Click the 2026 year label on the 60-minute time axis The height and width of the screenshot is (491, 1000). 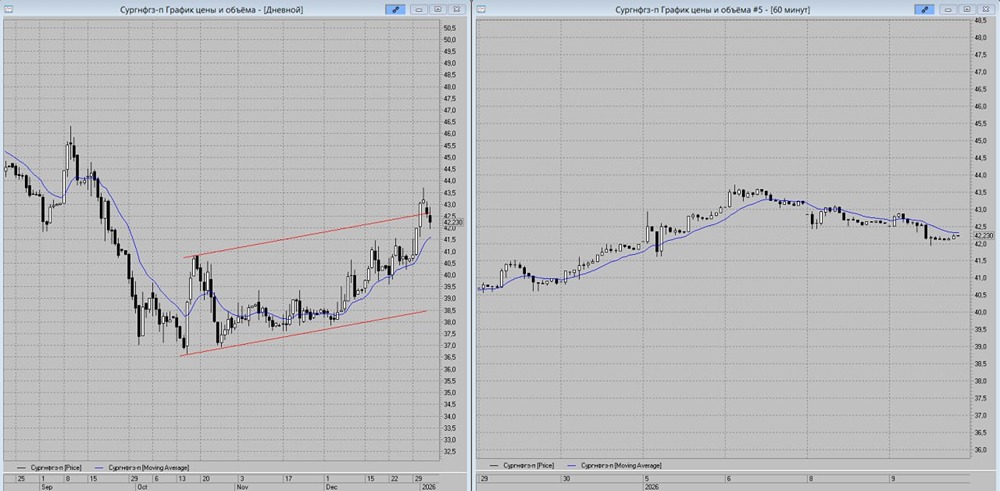pos(654,487)
